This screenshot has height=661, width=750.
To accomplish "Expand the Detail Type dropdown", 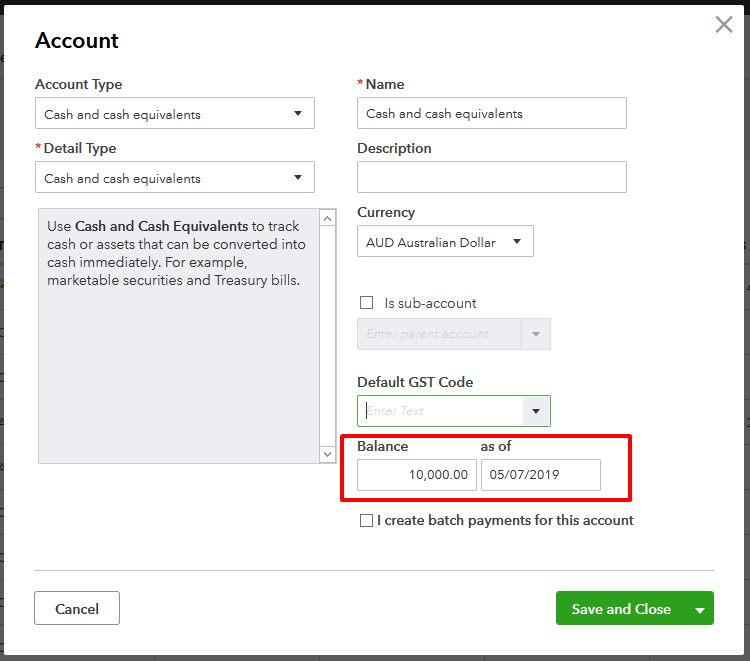I will [x=175, y=178].
